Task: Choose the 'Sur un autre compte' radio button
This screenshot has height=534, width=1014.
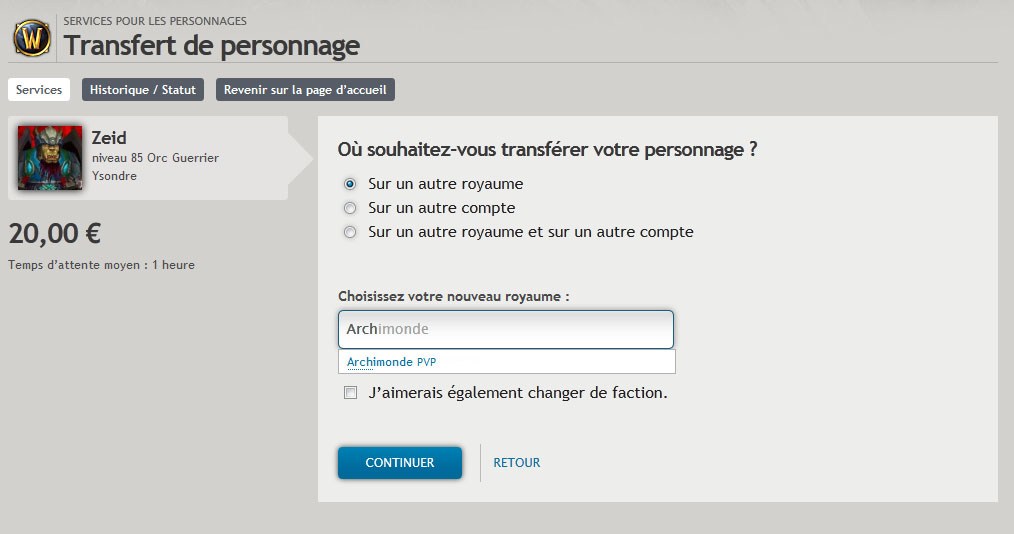Action: [x=350, y=208]
